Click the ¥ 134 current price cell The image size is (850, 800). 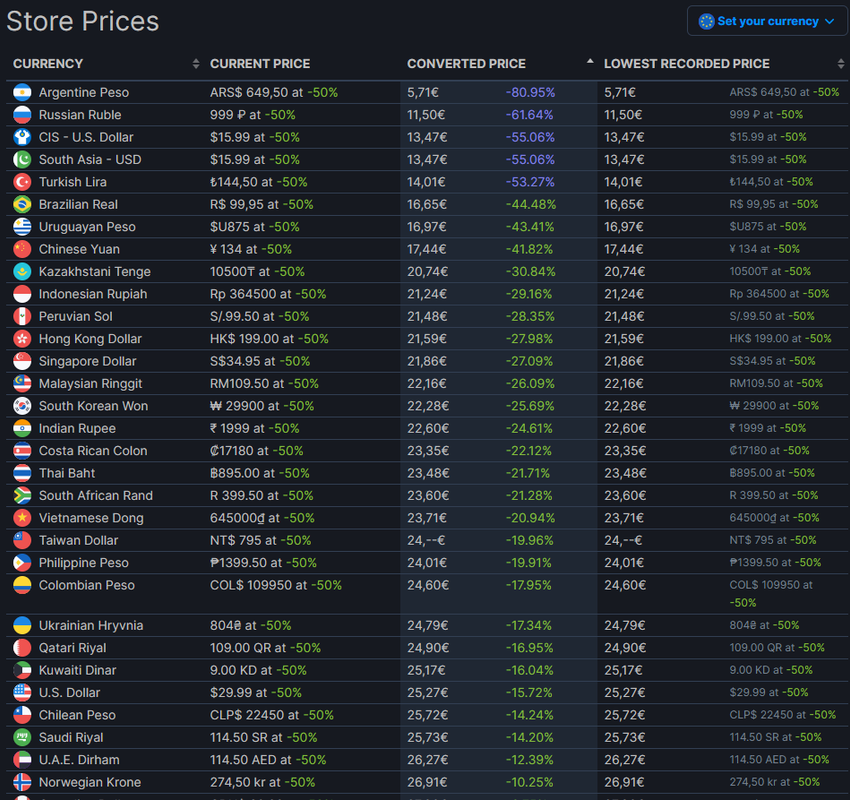pos(251,249)
